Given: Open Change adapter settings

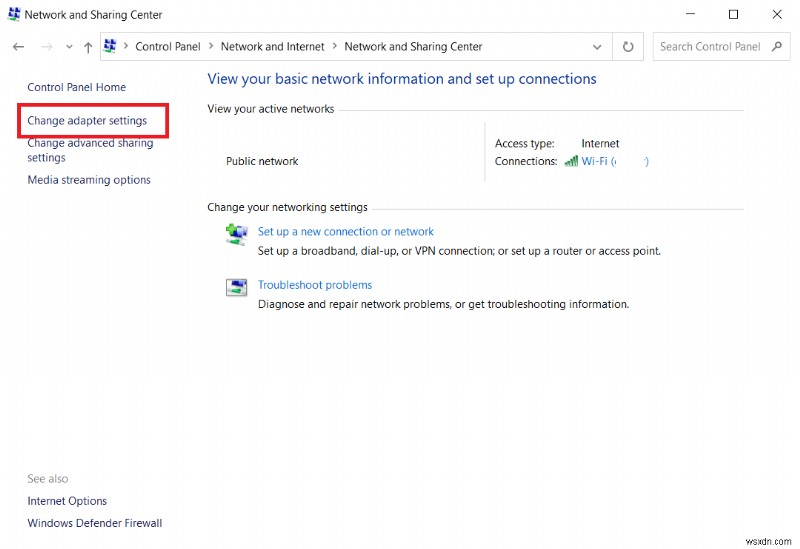Looking at the screenshot, I should pos(87,121).
